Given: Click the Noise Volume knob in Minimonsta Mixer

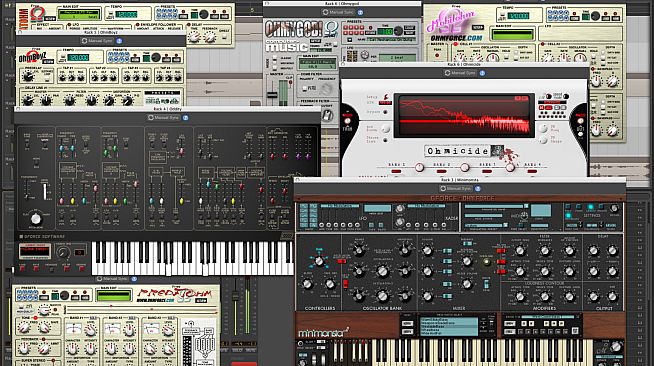Looking at the screenshot, I should click(468, 284).
